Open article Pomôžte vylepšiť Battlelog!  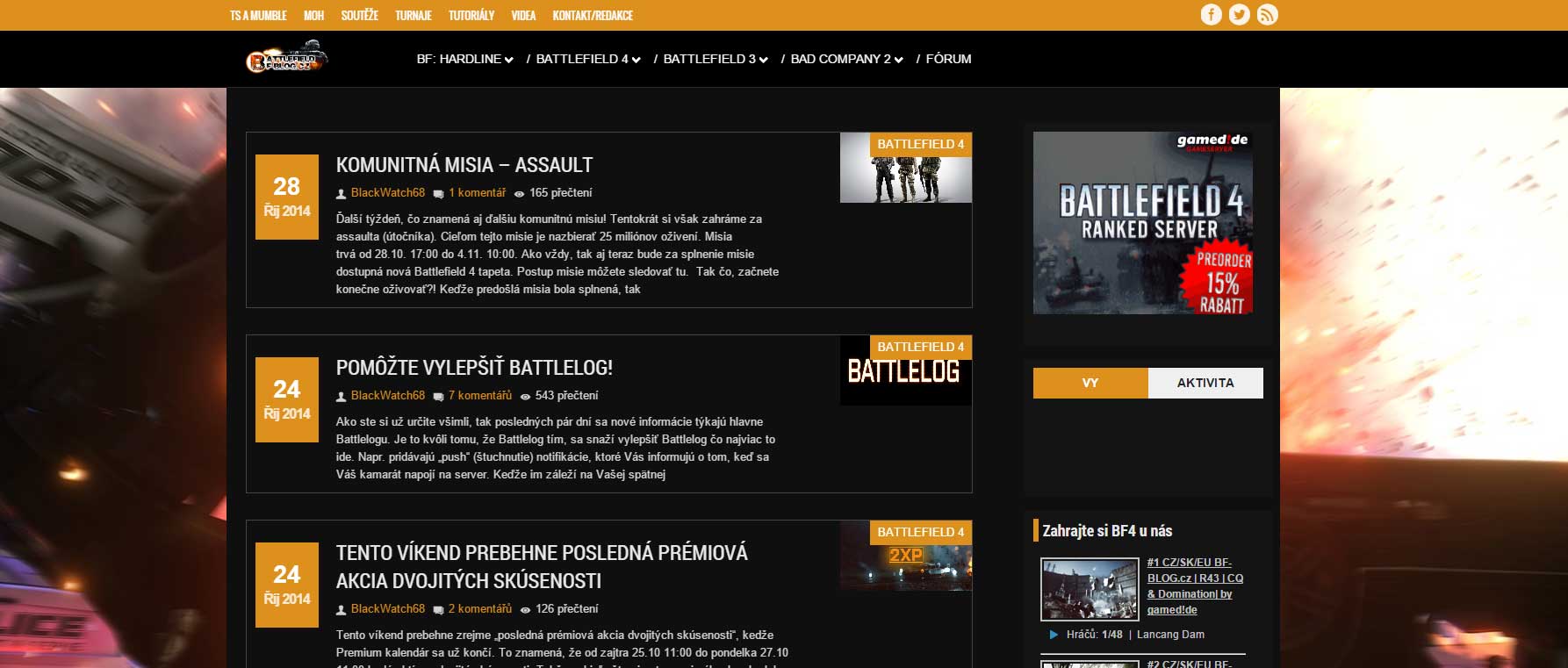pyautogui.click(x=474, y=368)
